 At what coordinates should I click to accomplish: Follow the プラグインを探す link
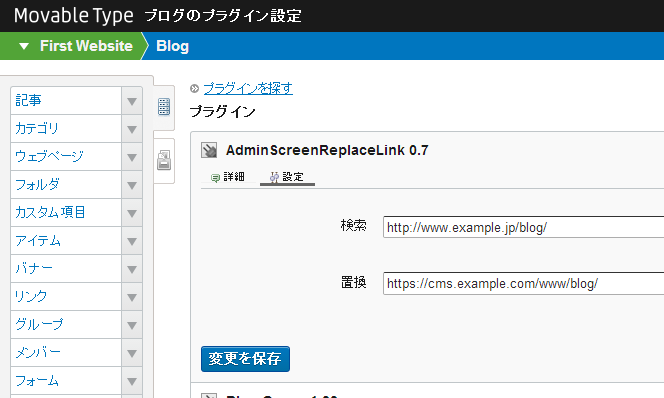coord(248,88)
